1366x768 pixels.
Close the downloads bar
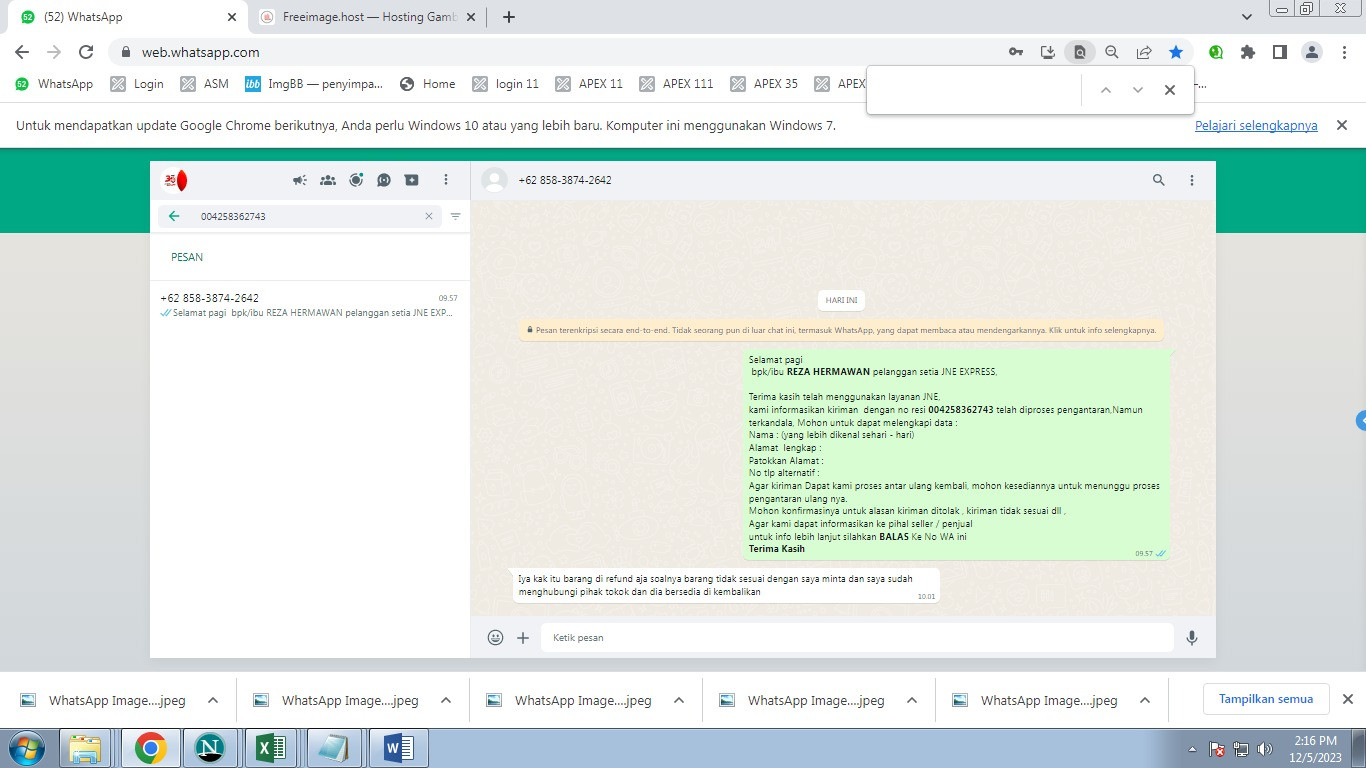point(1347,699)
